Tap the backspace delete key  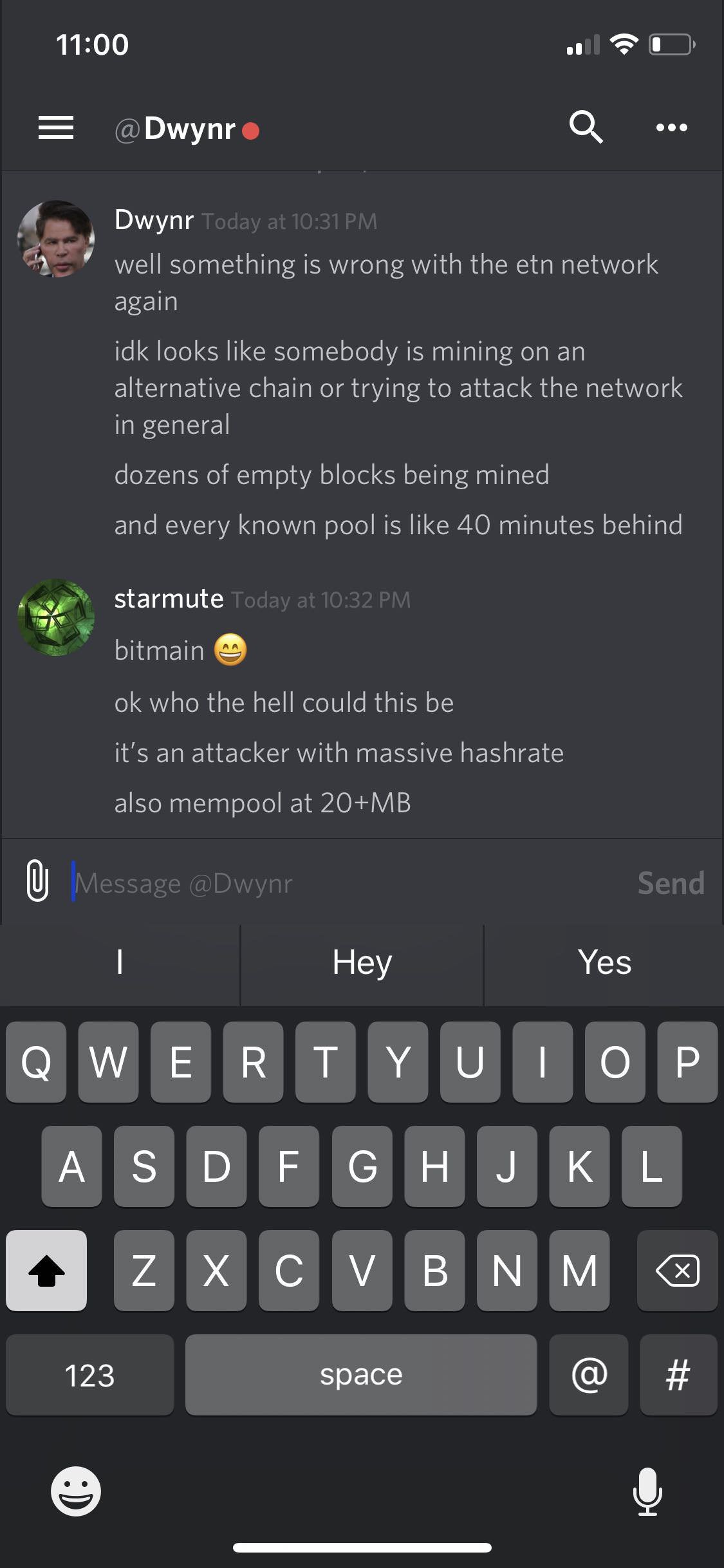(677, 1271)
